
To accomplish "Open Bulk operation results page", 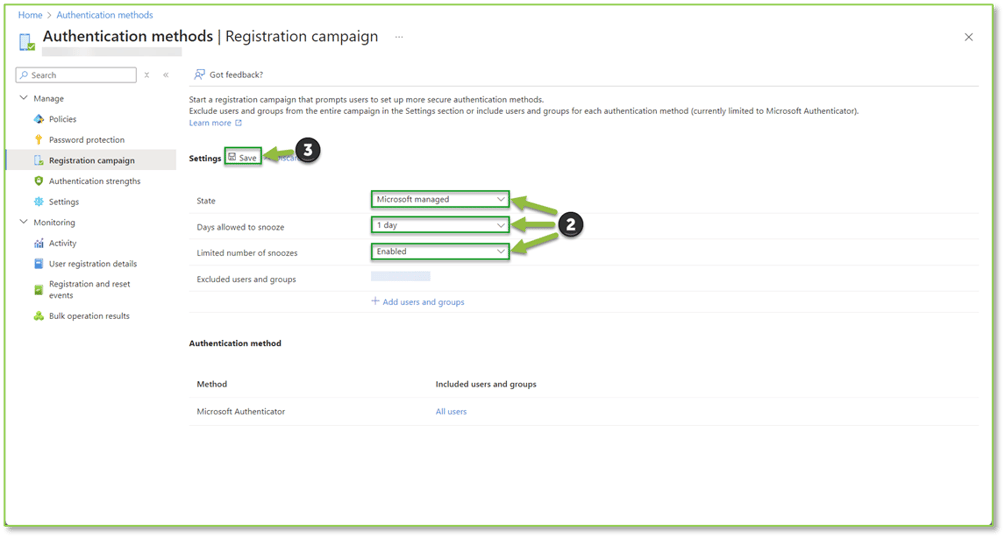I will [89, 316].
